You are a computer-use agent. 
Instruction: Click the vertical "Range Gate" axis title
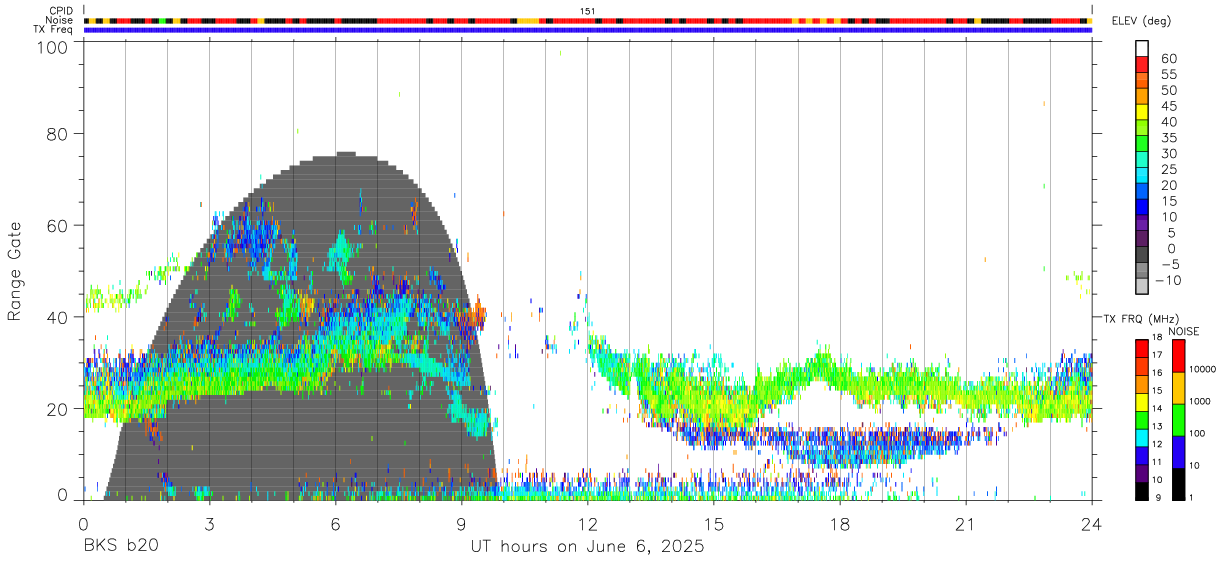[15, 272]
